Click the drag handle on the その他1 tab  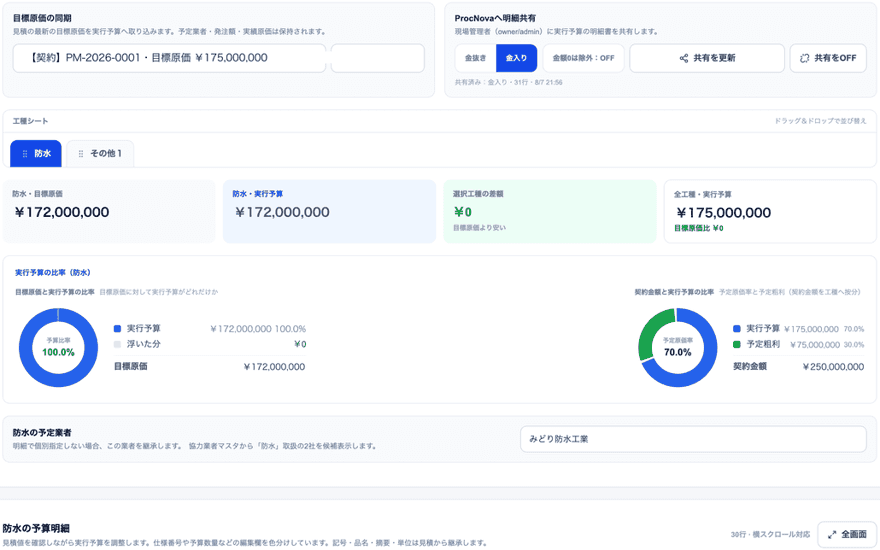click(81, 154)
